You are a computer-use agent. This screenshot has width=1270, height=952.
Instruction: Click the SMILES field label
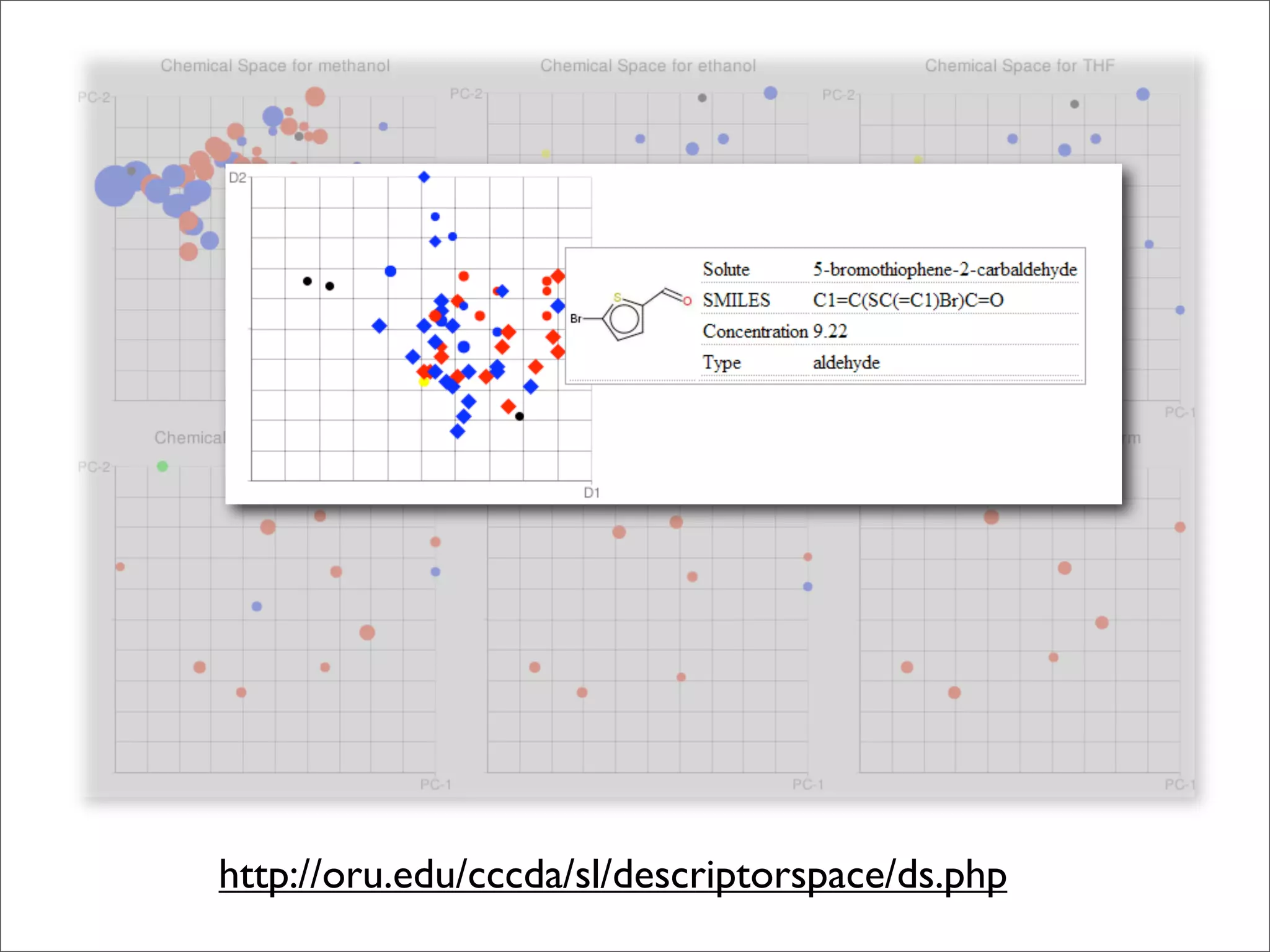(736, 300)
